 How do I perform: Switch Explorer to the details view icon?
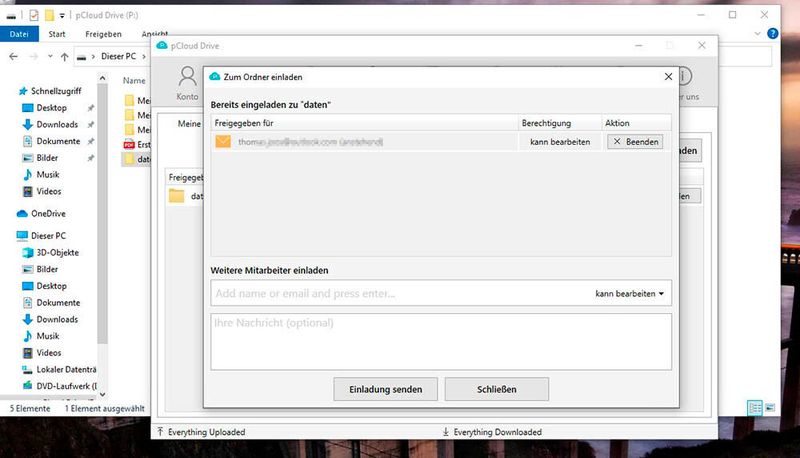(x=755, y=408)
